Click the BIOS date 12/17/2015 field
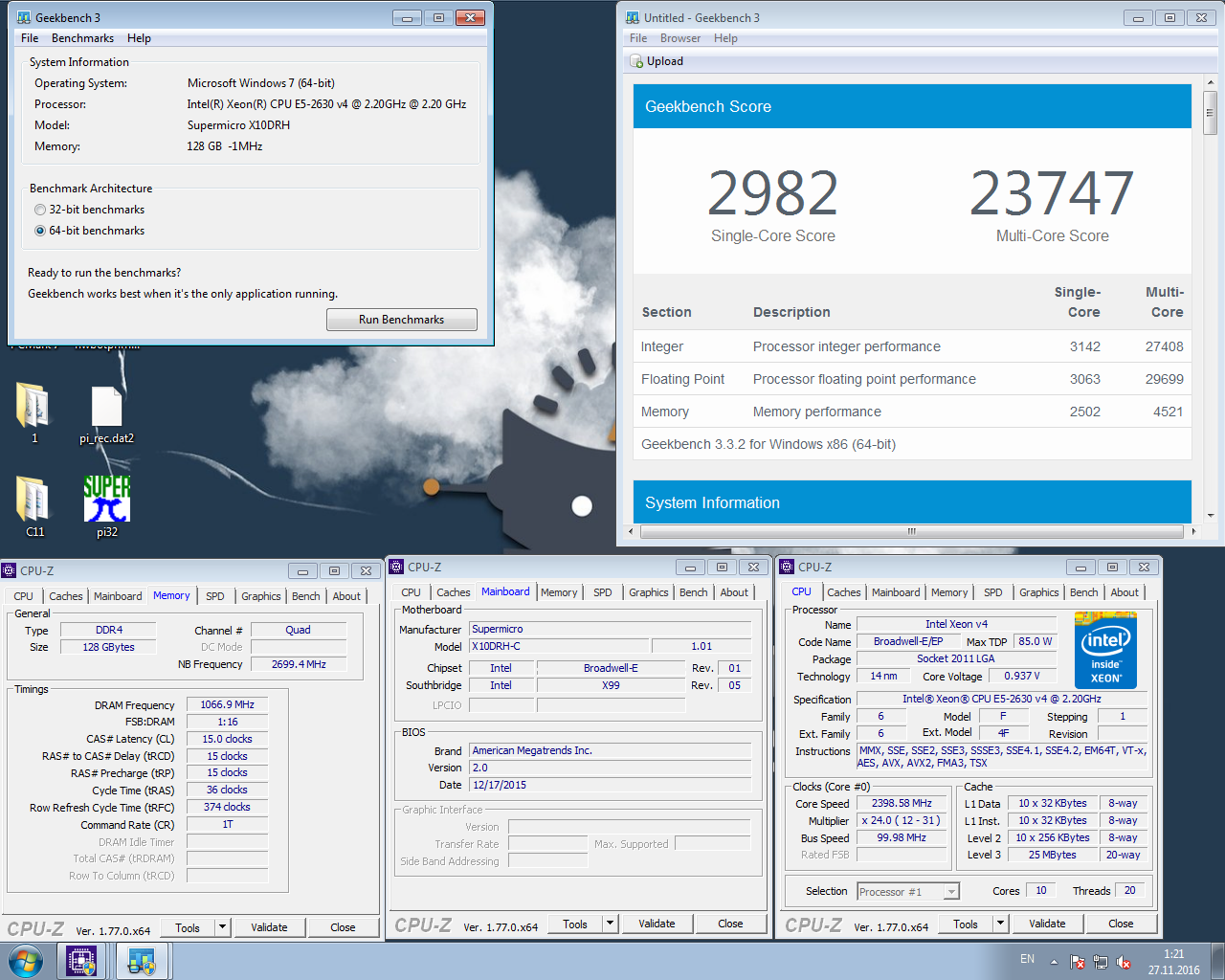This screenshot has height=980, width=1225. (610, 785)
